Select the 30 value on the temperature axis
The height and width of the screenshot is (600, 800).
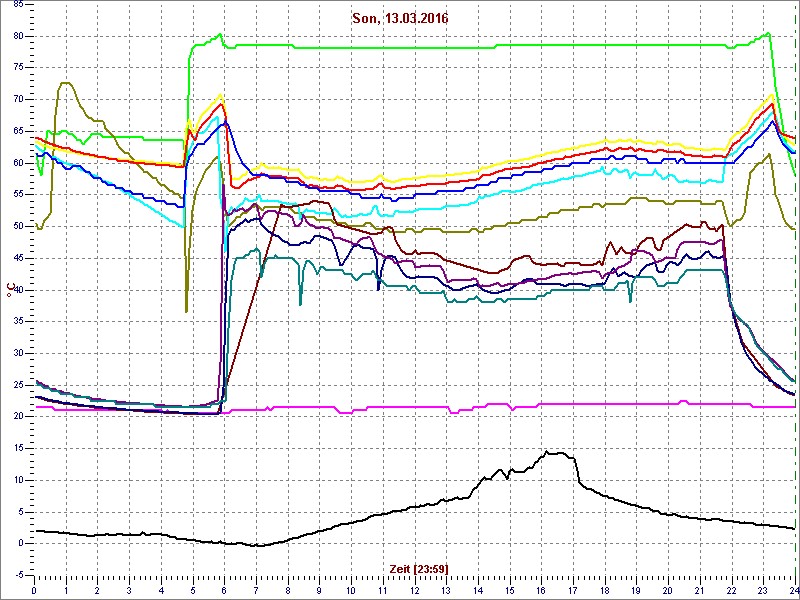click(17, 353)
